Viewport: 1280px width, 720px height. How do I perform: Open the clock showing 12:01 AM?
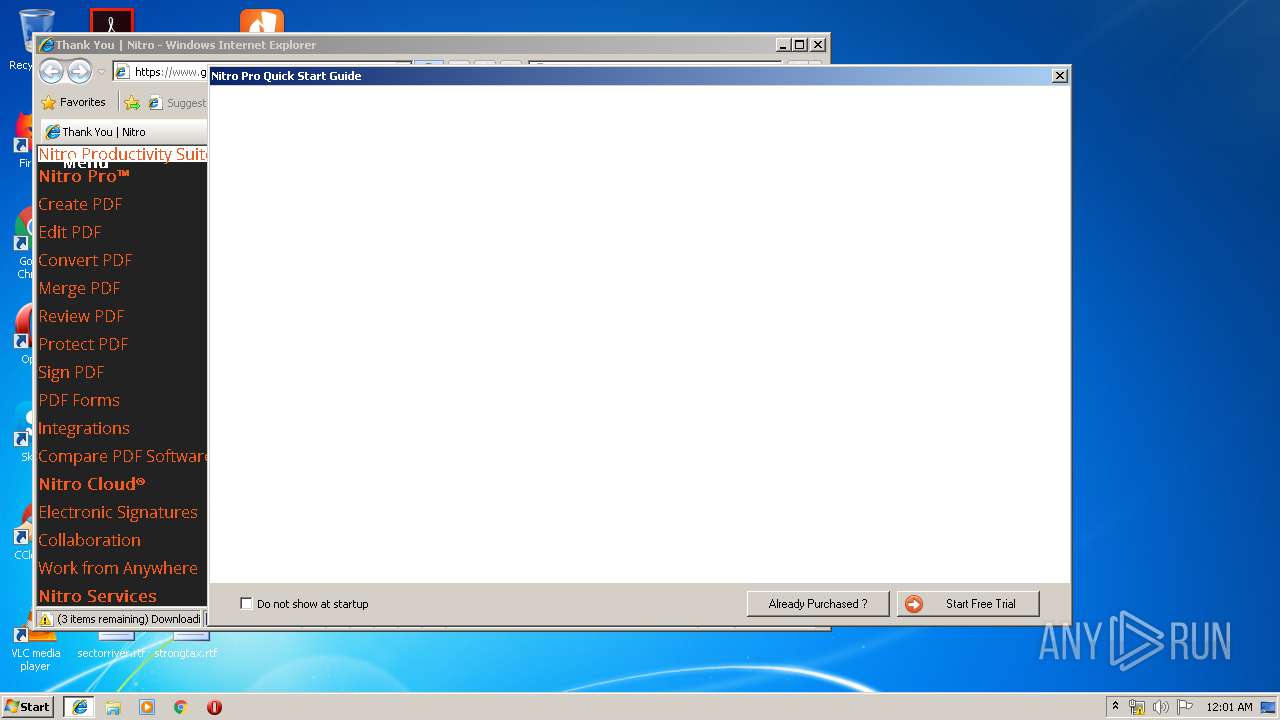(1229, 707)
